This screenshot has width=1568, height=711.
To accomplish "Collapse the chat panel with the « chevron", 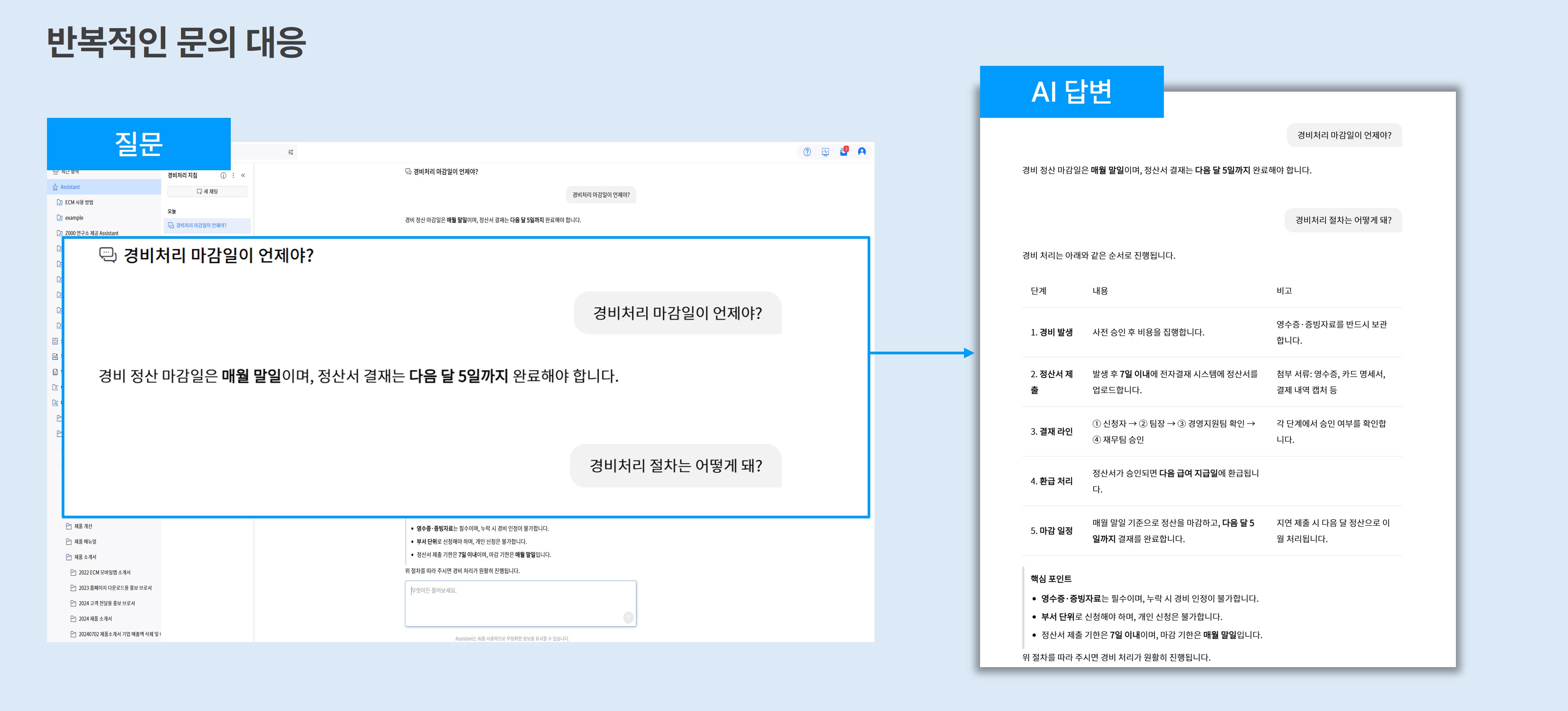I will click(x=243, y=176).
